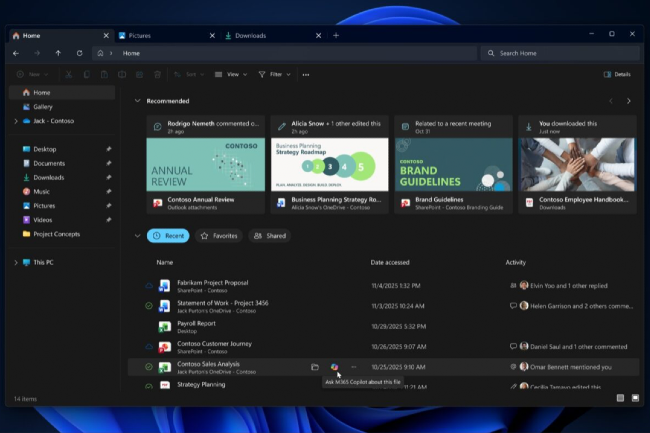
Task: Select Home in the navigation pane
Action: 62,92
